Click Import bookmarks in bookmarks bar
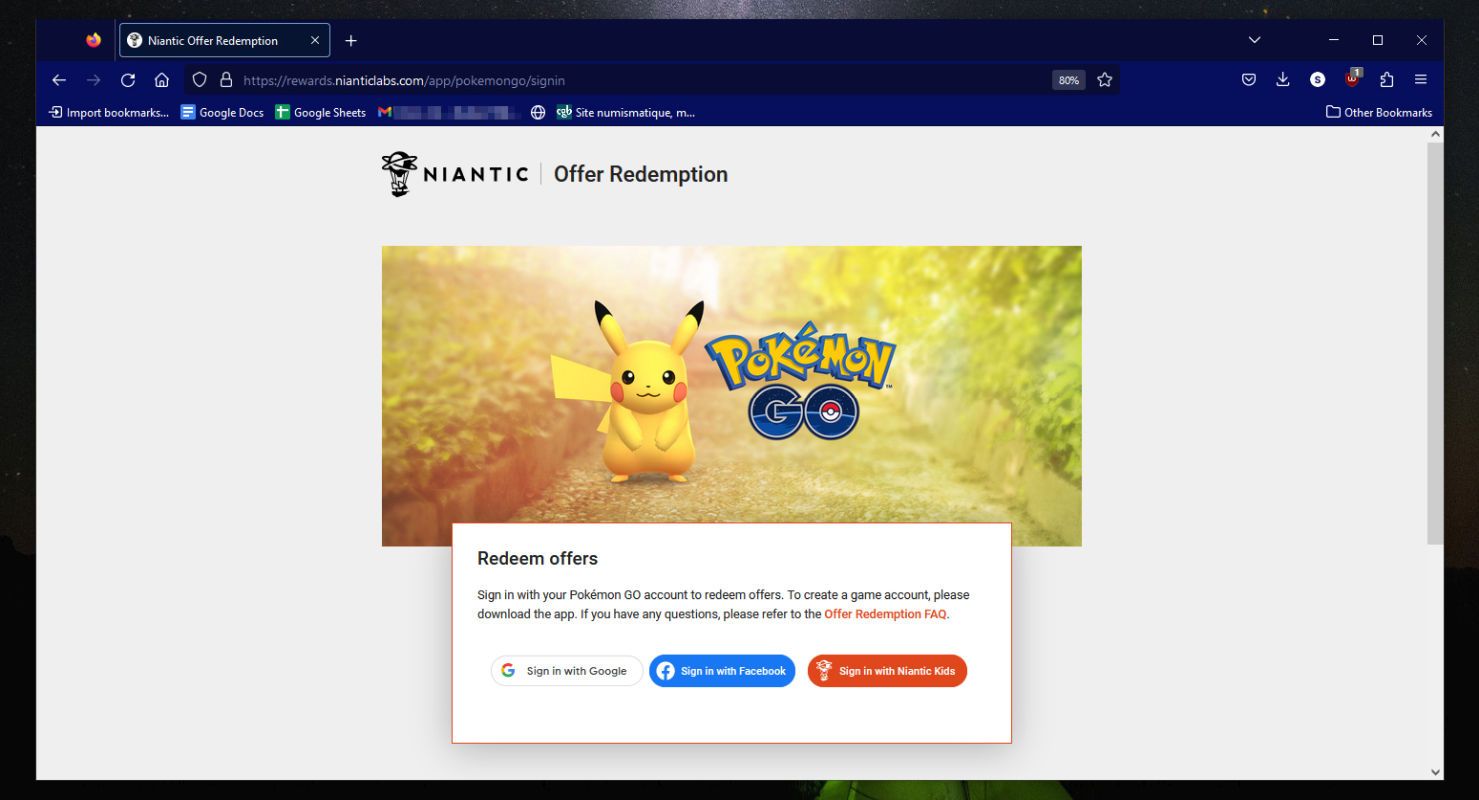 [x=109, y=112]
